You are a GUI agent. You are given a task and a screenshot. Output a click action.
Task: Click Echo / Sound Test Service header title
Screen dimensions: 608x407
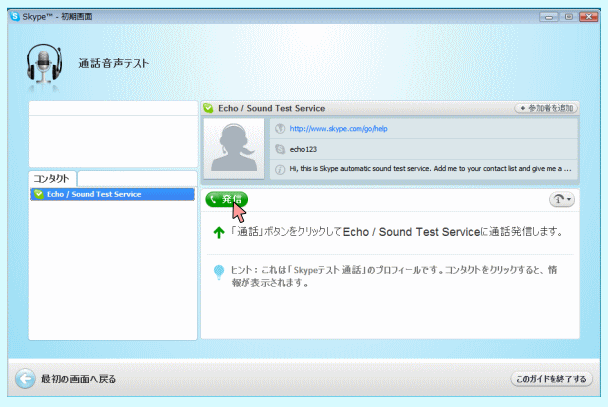pyautogui.click(x=271, y=108)
